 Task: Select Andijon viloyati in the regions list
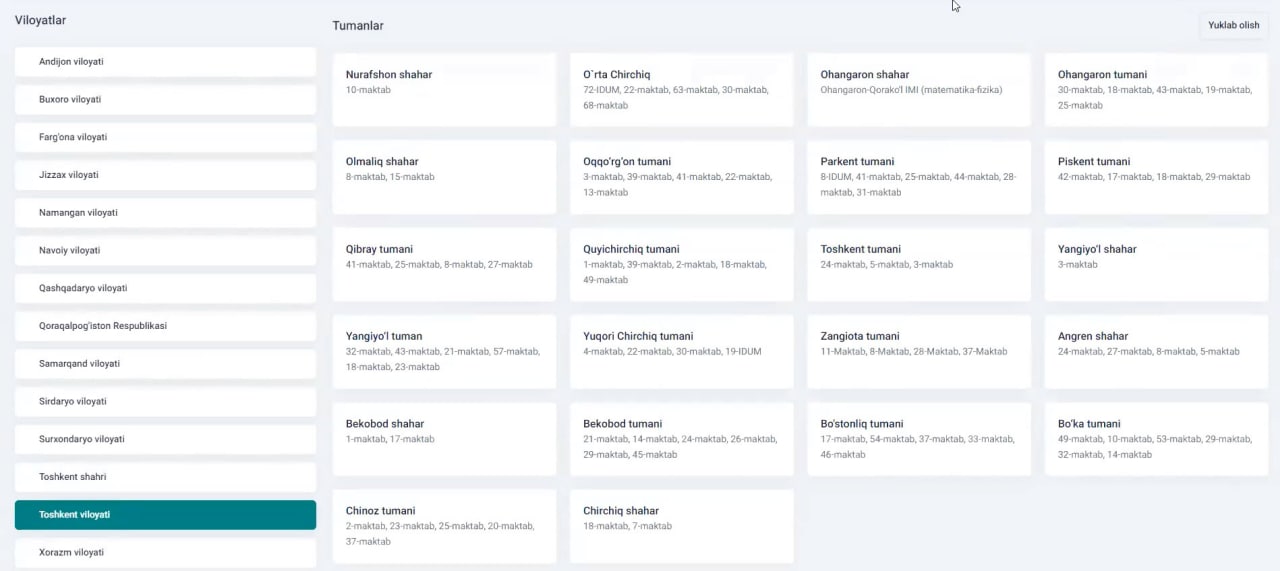tap(165, 62)
